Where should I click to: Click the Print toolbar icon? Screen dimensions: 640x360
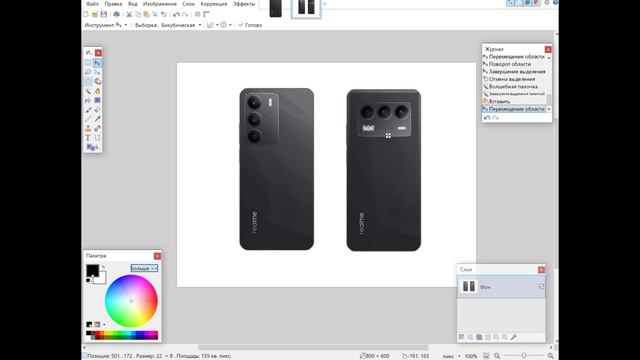click(116, 14)
